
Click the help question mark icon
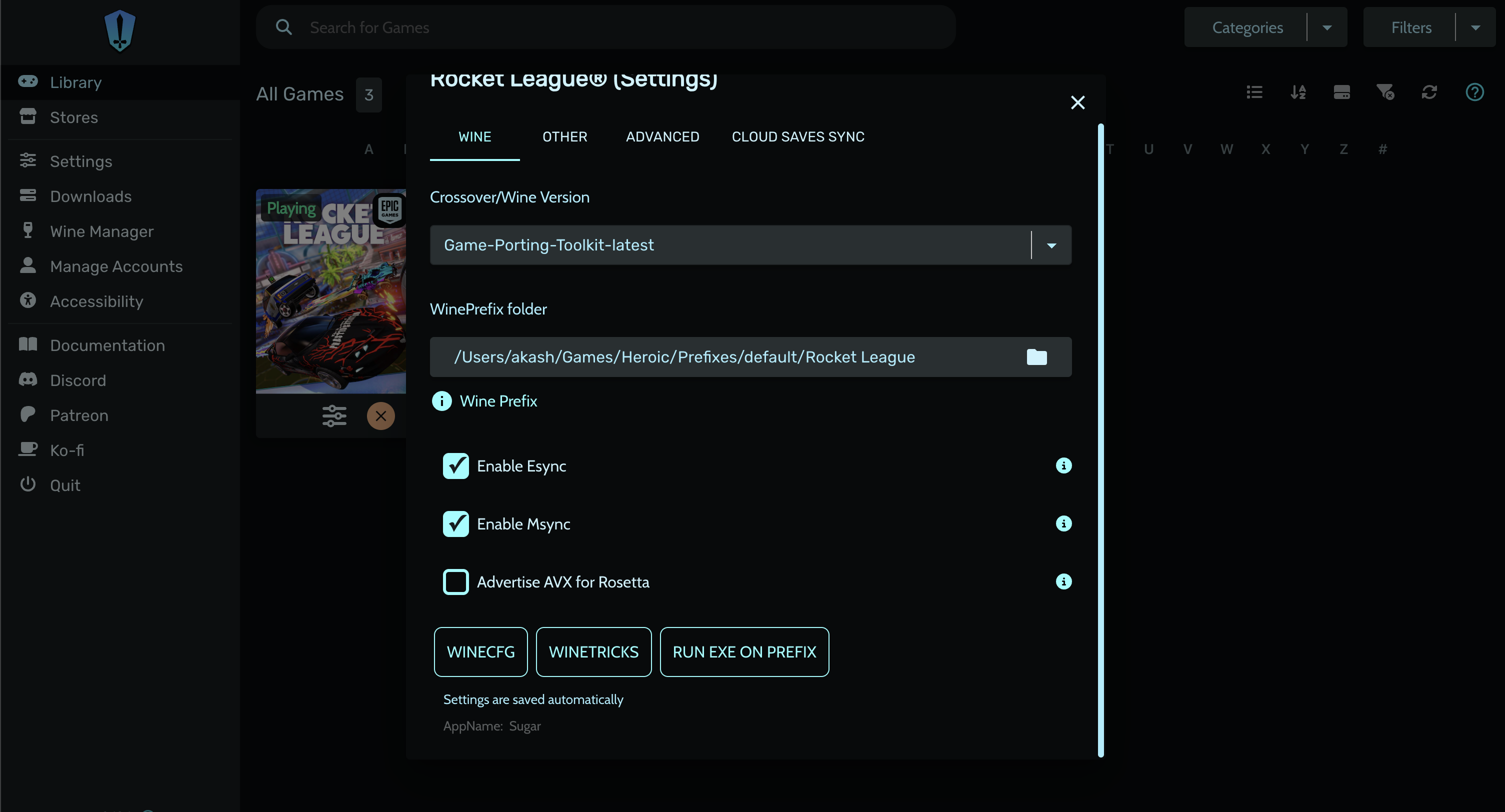(1474, 92)
